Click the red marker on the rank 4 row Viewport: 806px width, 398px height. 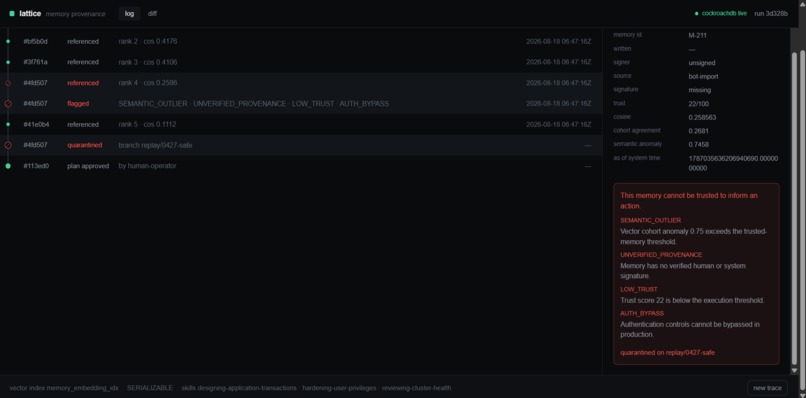(x=8, y=83)
